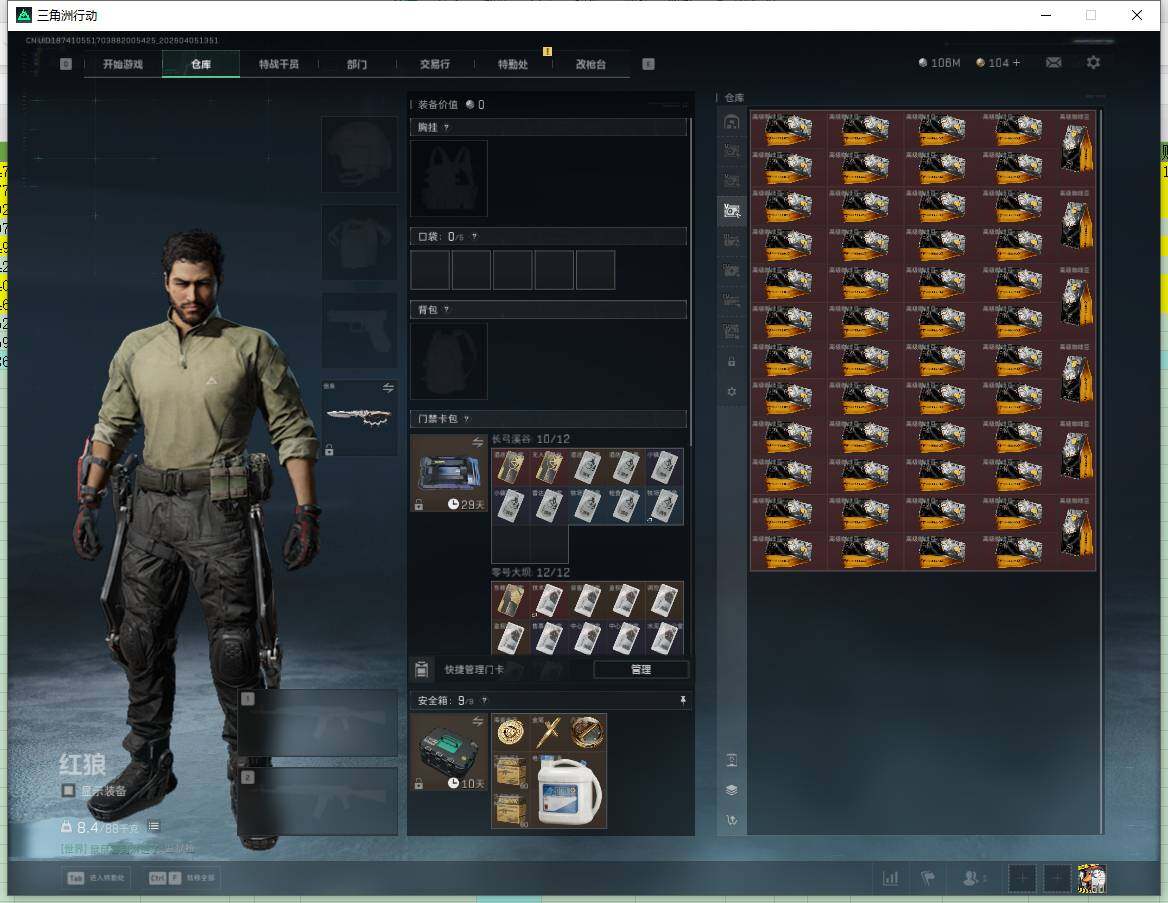
Task: Click the help icon beside 胸挂
Action: point(446,127)
